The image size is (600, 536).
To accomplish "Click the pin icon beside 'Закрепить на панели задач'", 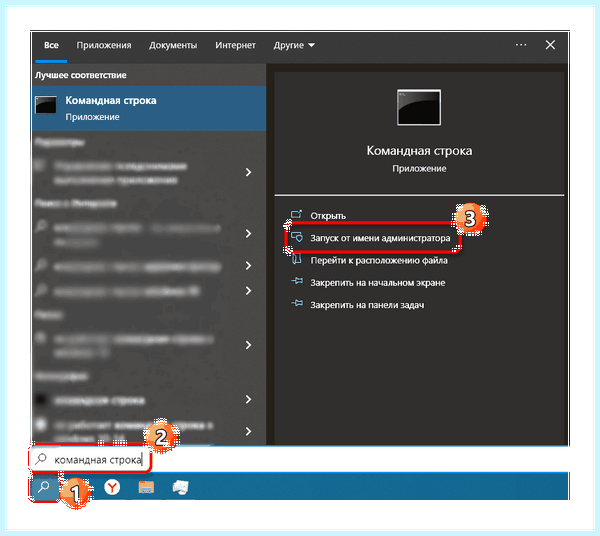I will click(x=297, y=304).
